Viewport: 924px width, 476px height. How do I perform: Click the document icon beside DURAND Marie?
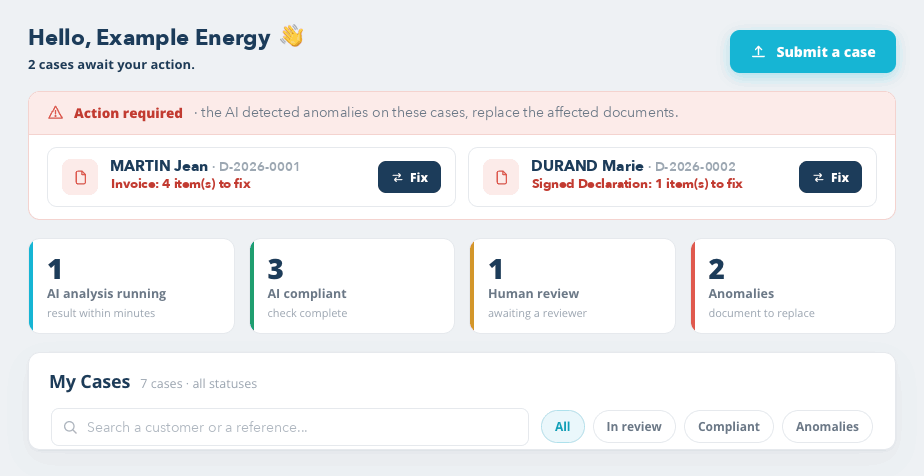click(x=501, y=177)
